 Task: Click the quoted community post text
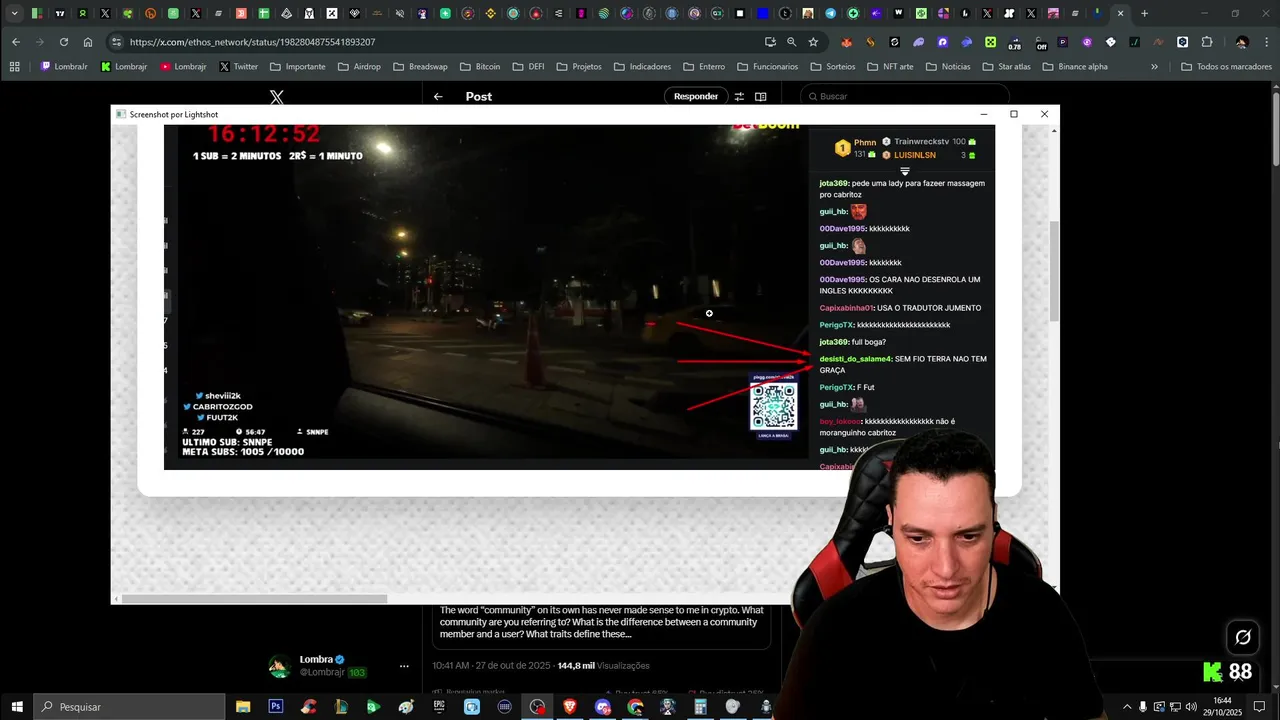tap(601, 622)
